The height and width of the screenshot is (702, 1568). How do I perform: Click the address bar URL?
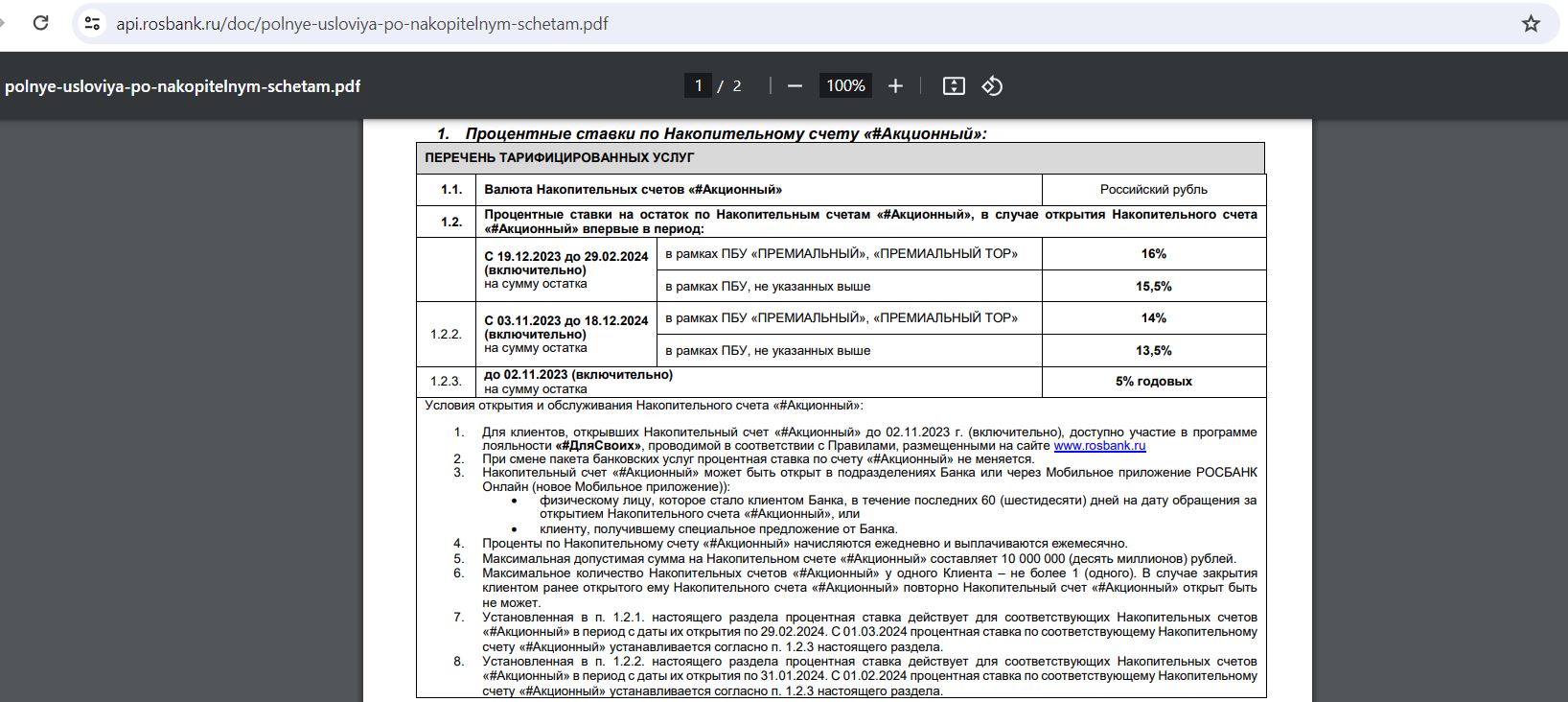(x=362, y=23)
